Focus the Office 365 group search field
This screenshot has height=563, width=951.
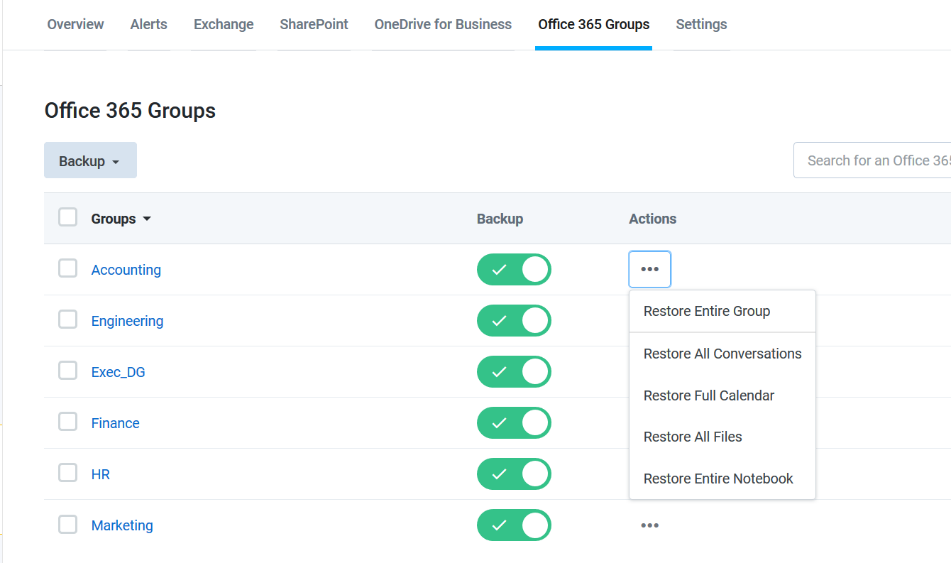[x=872, y=160]
